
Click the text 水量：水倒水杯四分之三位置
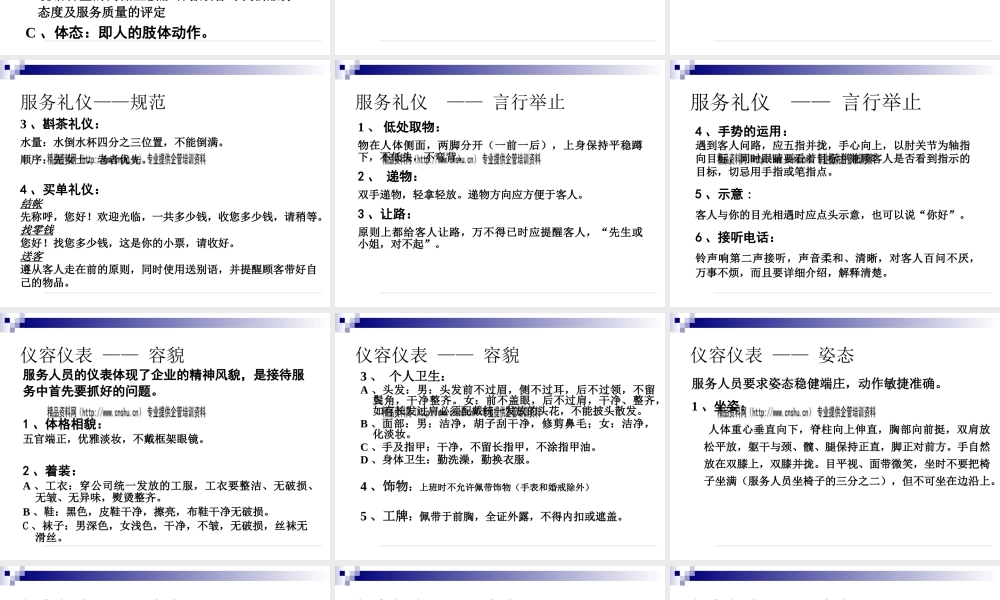tap(122, 142)
